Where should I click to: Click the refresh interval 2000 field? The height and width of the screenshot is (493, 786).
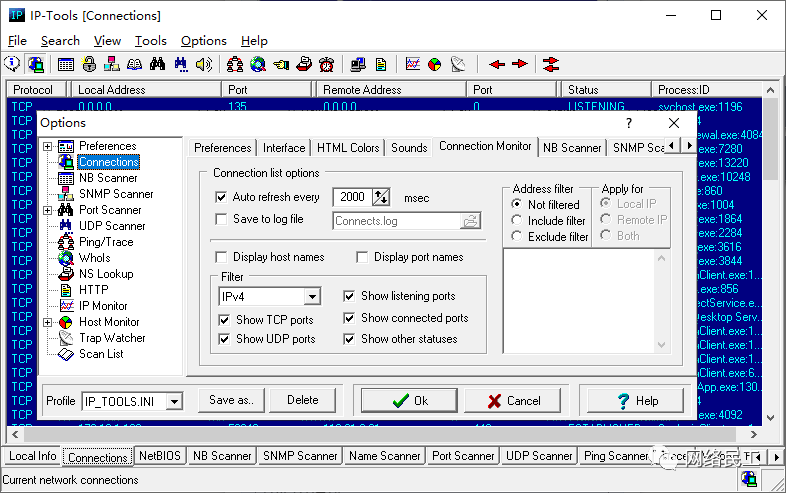click(x=352, y=197)
